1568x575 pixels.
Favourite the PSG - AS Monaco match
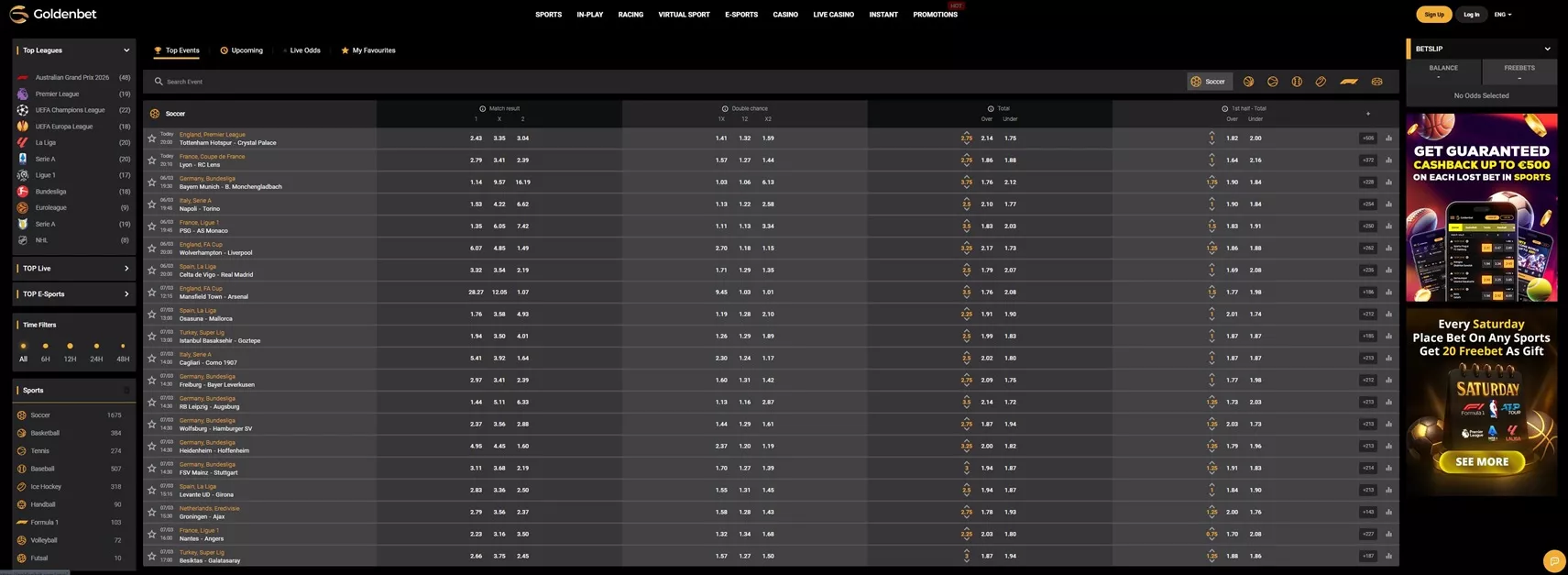click(x=152, y=227)
